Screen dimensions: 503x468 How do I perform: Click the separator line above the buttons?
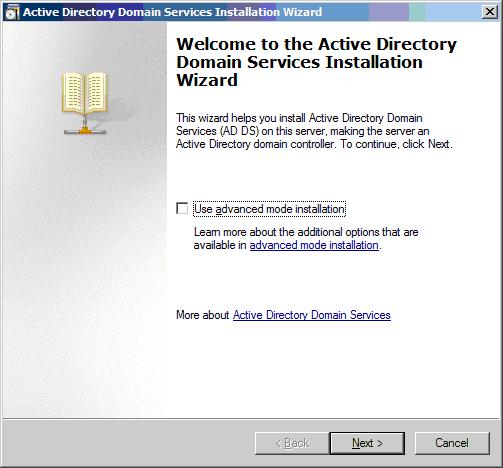point(251,419)
